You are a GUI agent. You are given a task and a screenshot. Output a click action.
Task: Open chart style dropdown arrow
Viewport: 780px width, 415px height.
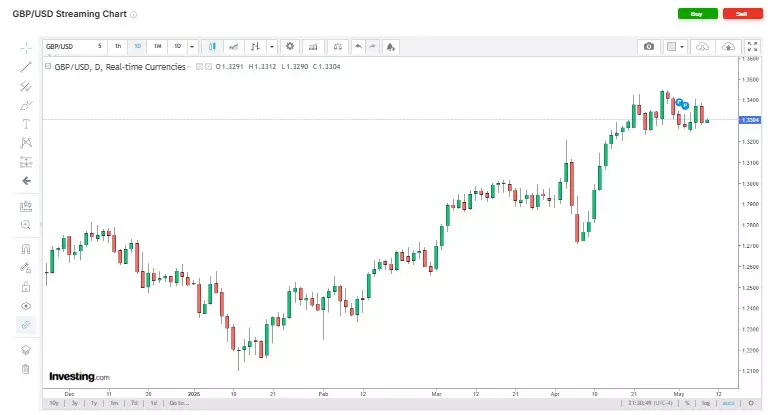point(272,47)
